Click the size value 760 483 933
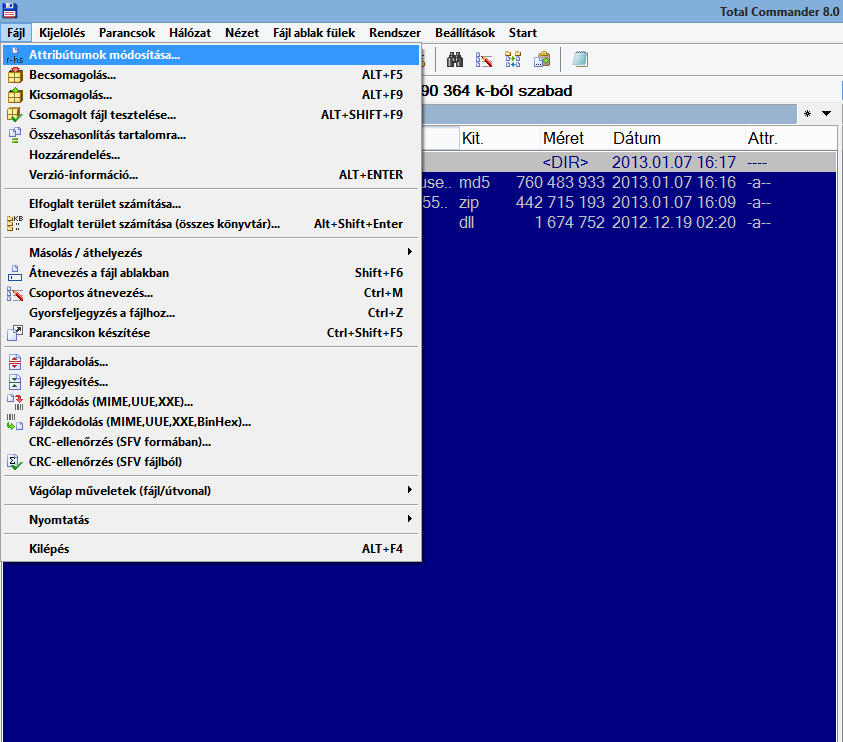843x742 pixels. pos(560,182)
